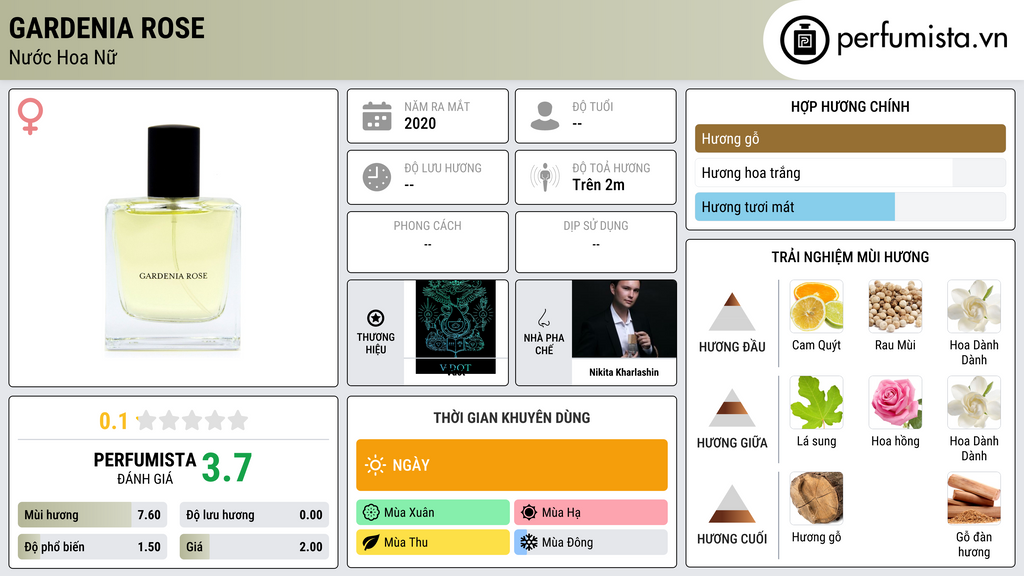Click the nose icon above Nhà Pha Chế
1024x576 pixels.
(543, 318)
